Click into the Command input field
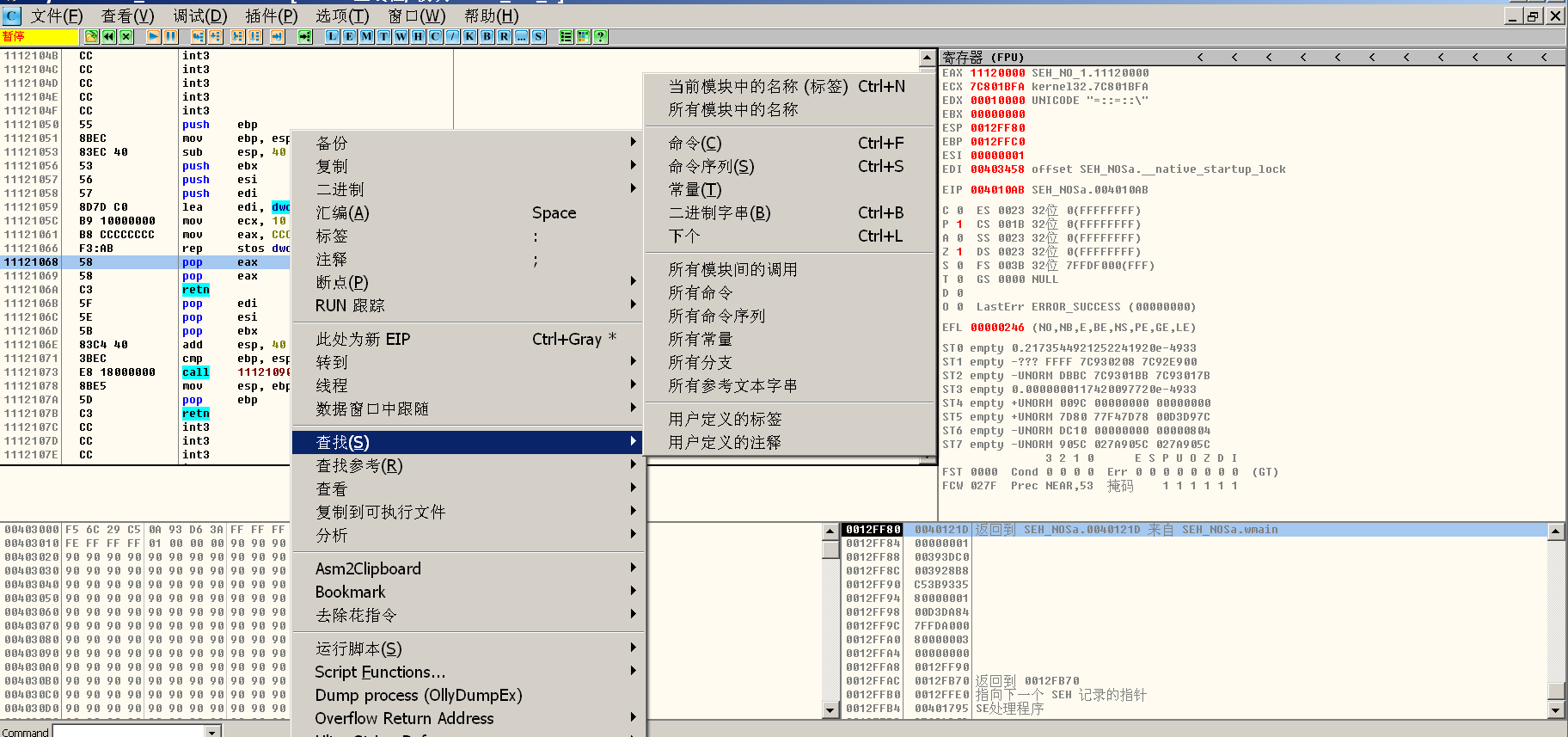Image resolution: width=1568 pixels, height=737 pixels. click(129, 731)
